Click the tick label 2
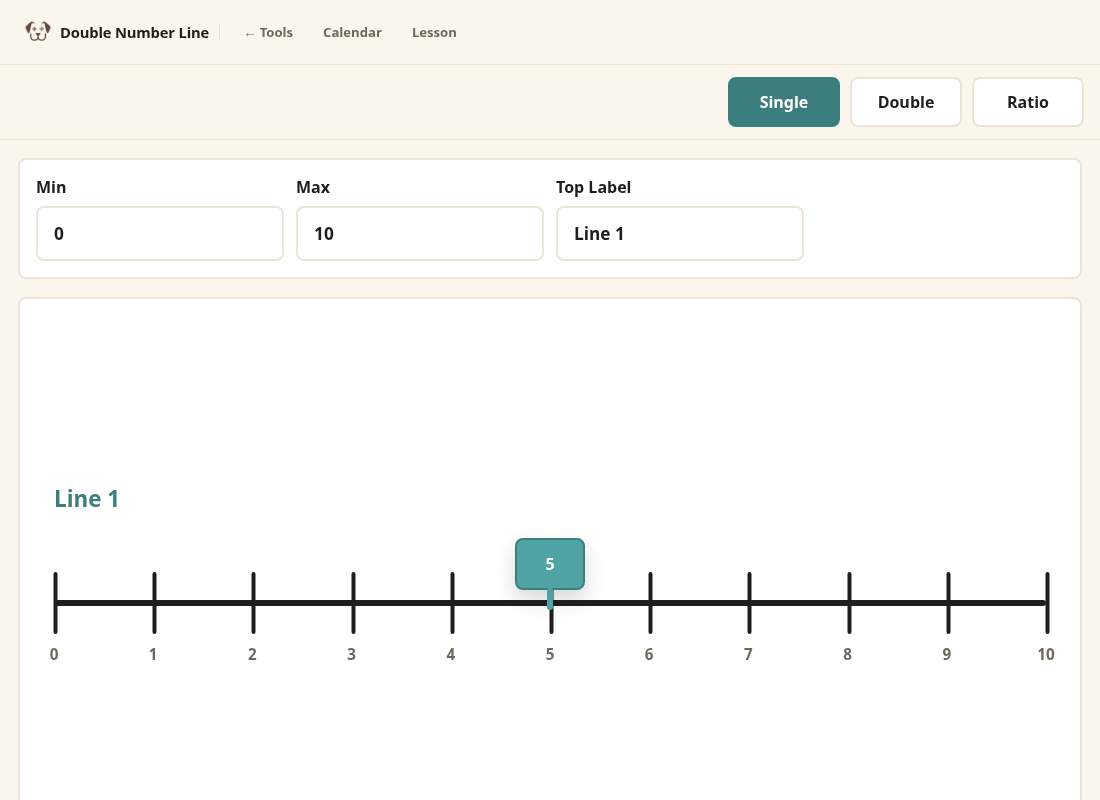 [253, 655]
